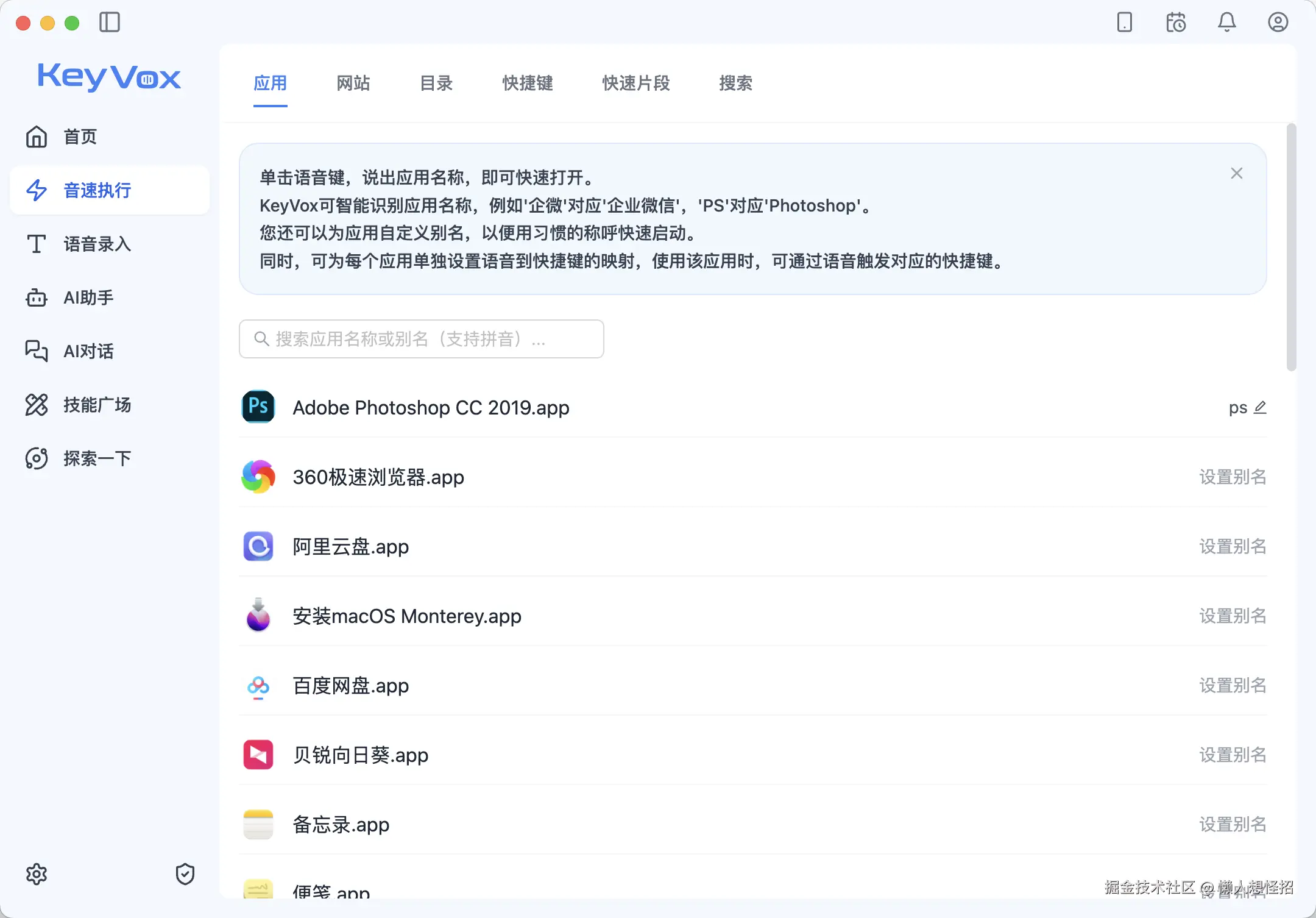Click the security shield icon at bottom
The width and height of the screenshot is (1316, 918).
tap(185, 874)
